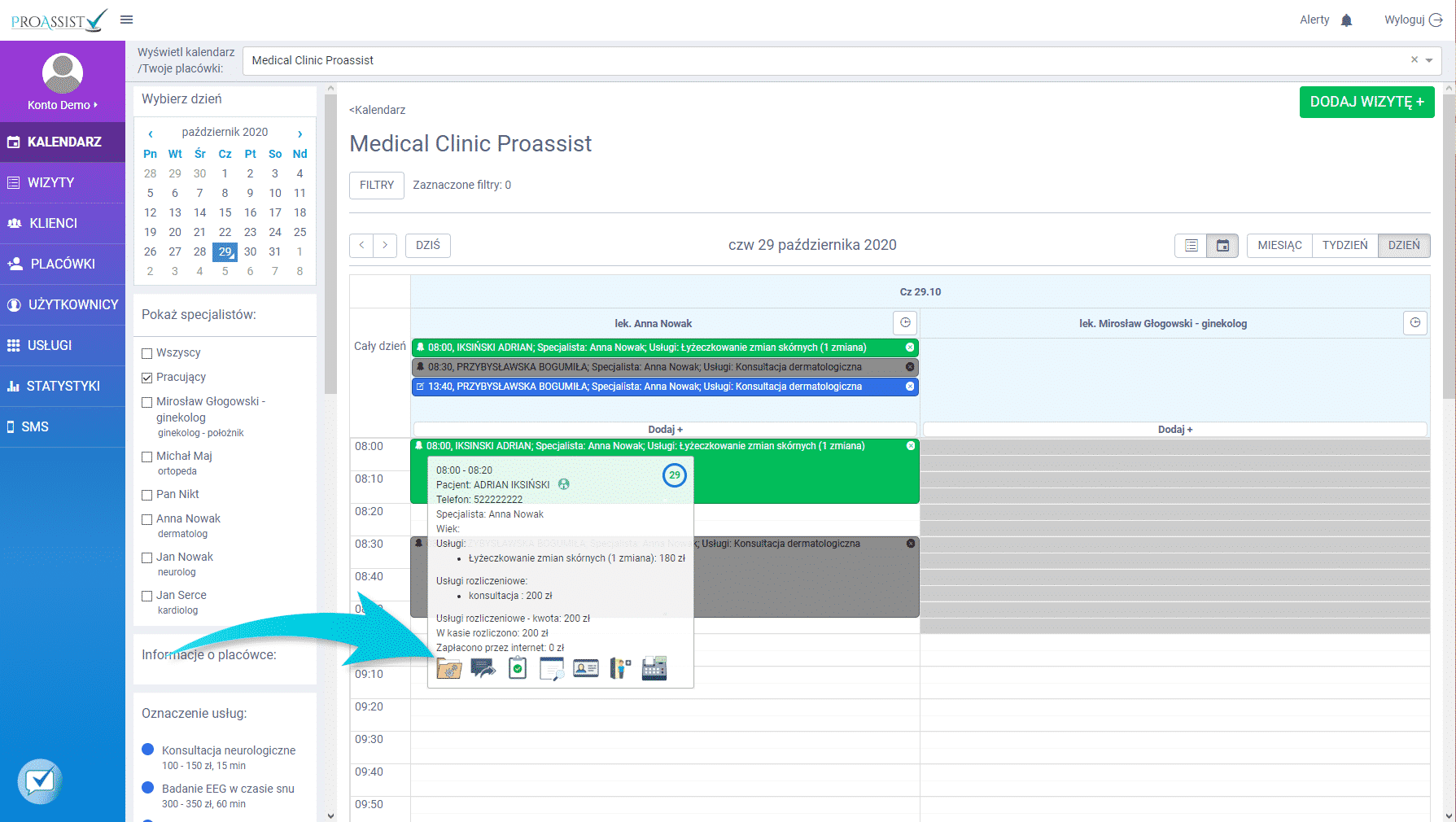This screenshot has height=822, width=1456.
Task: Close the green 08:00 all-day event with X
Action: pyautogui.click(x=910, y=348)
